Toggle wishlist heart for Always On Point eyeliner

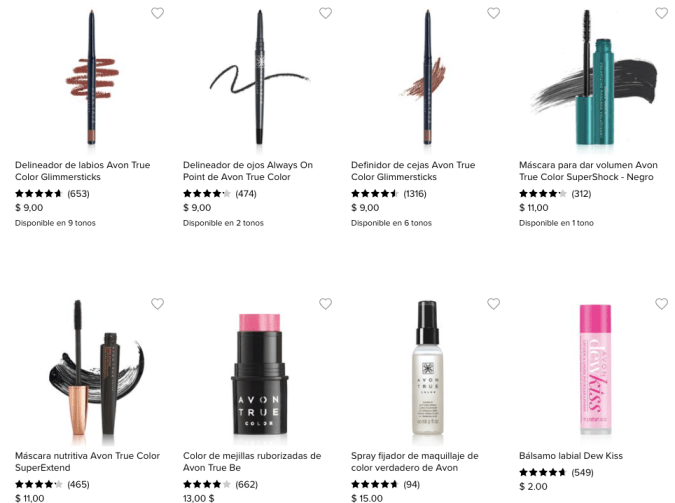325,13
